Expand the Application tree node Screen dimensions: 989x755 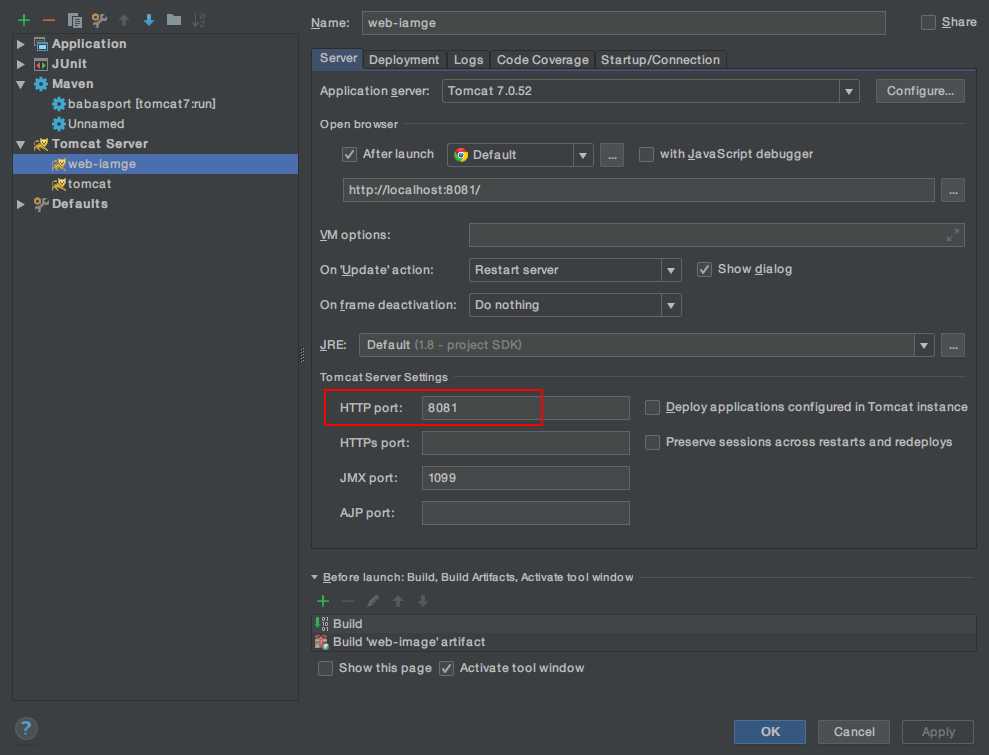tap(21, 44)
